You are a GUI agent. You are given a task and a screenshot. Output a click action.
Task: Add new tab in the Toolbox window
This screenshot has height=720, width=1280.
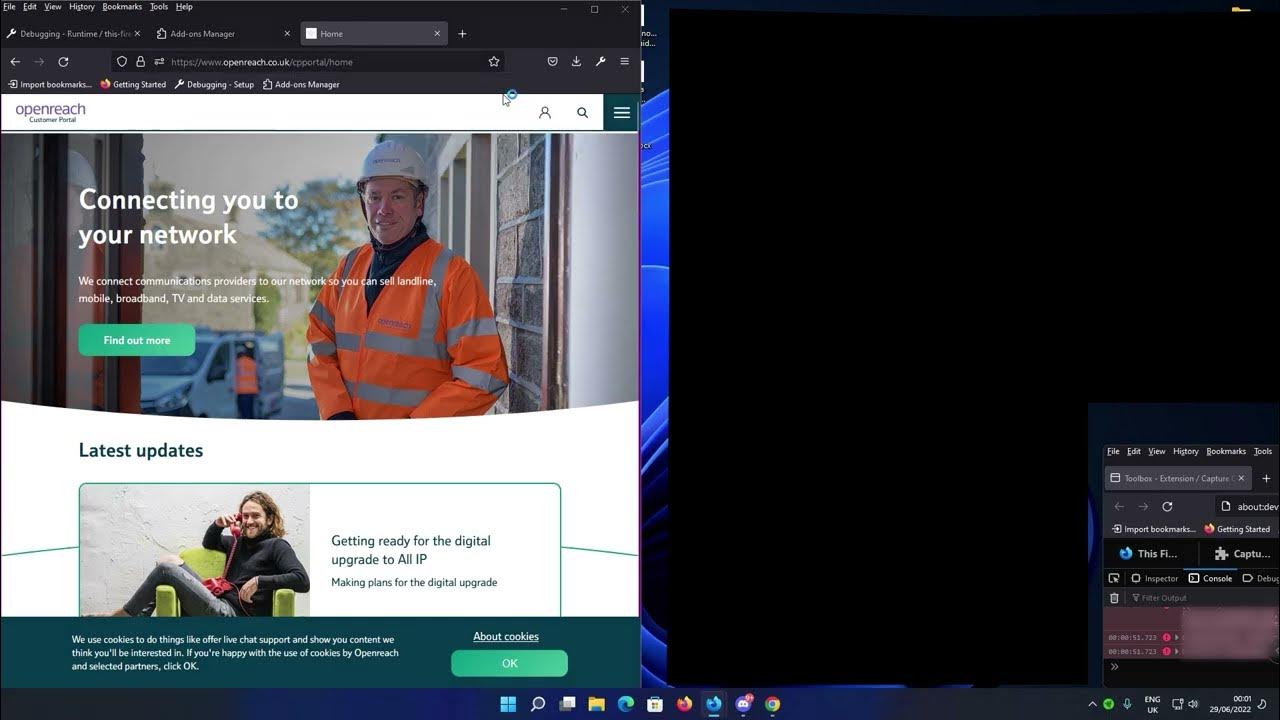click(x=1266, y=479)
